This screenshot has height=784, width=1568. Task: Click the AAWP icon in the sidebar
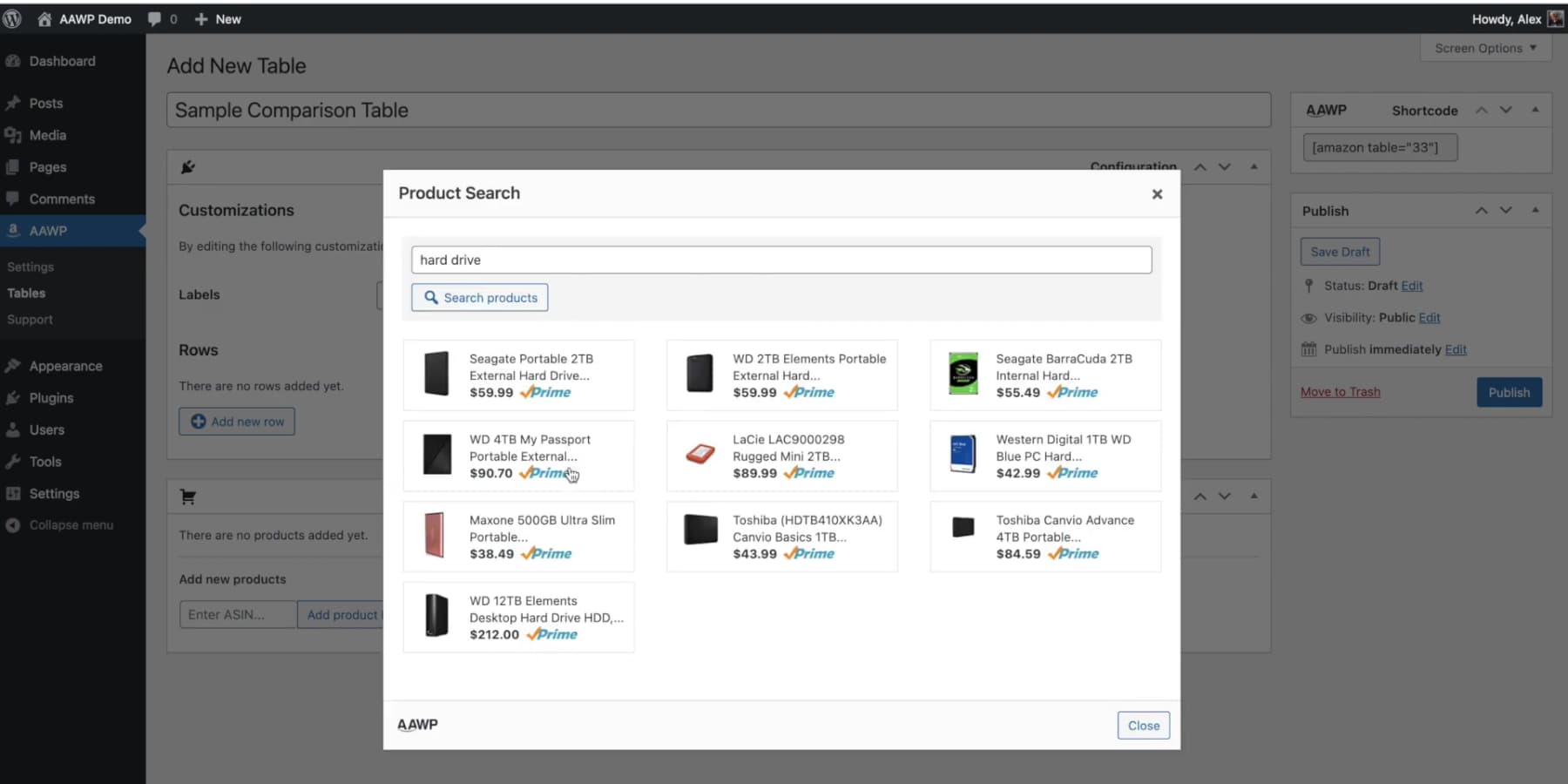[12, 230]
